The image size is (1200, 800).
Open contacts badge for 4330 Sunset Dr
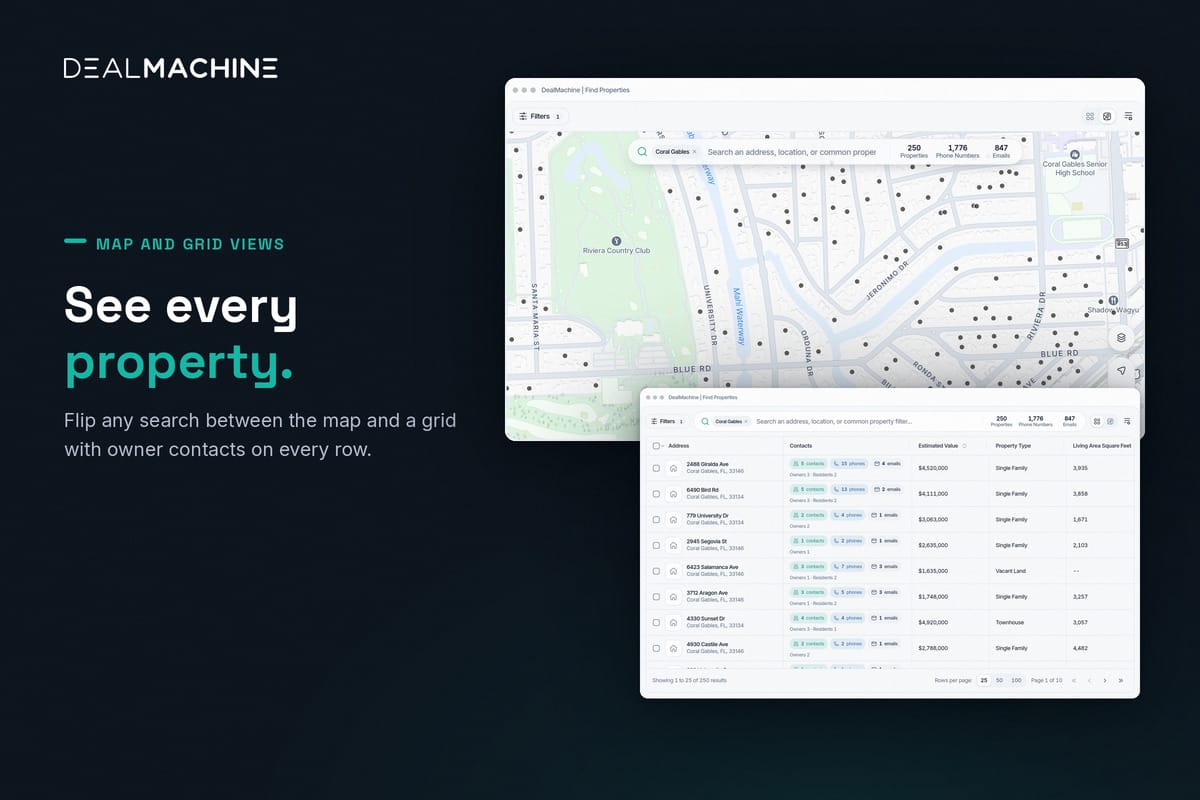click(x=808, y=618)
